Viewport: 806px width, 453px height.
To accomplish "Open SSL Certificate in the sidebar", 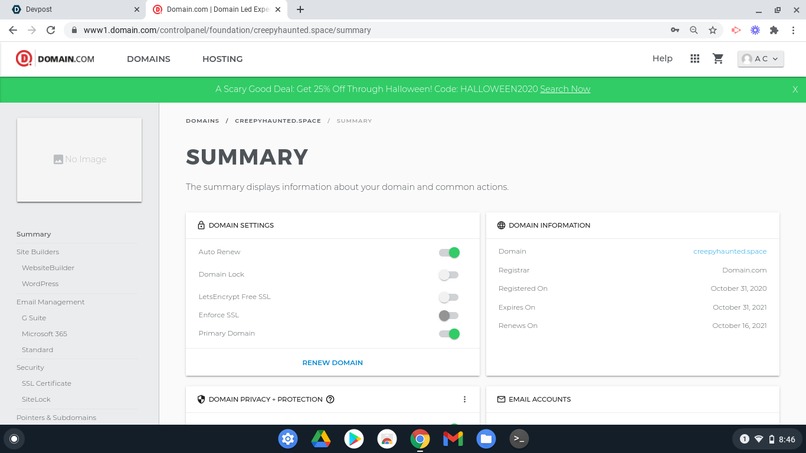I will coord(46,384).
